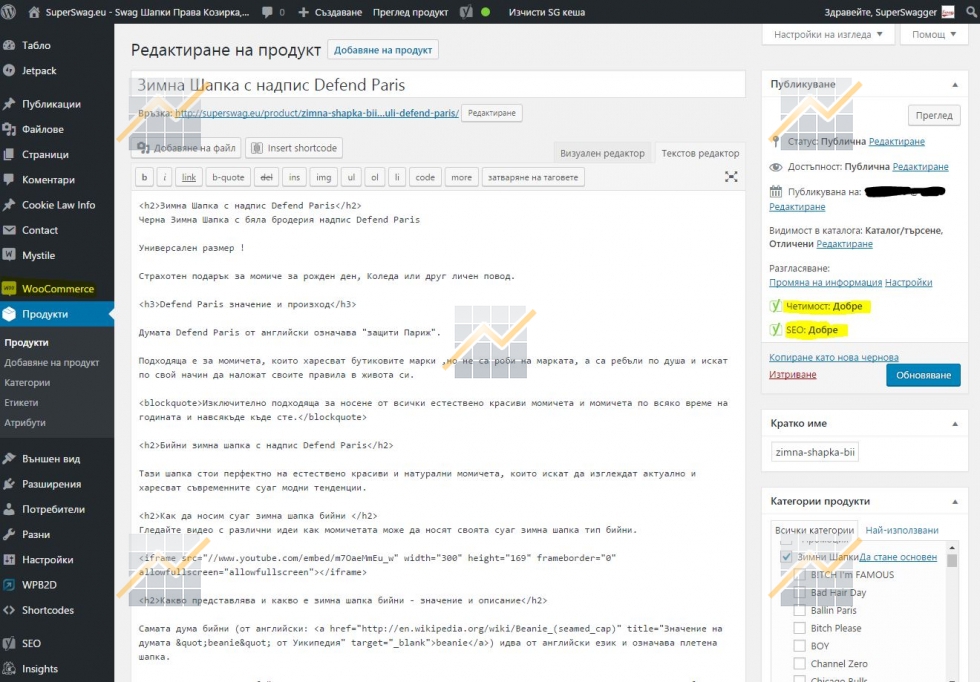The width and height of the screenshot is (980, 682).
Task: Collapse the Публикуване panel
Action: coord(955,84)
